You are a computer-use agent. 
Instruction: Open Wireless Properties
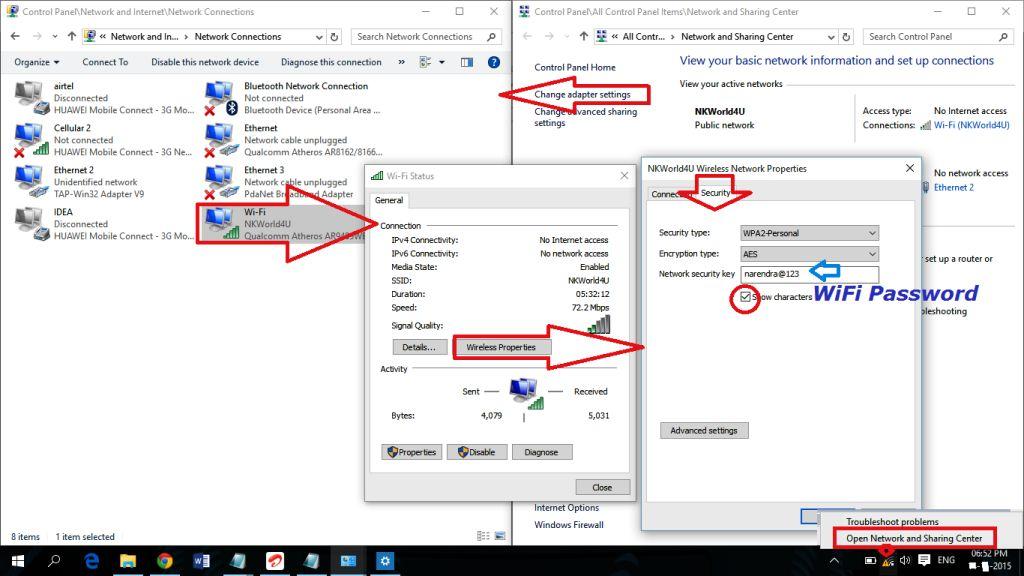(x=501, y=347)
